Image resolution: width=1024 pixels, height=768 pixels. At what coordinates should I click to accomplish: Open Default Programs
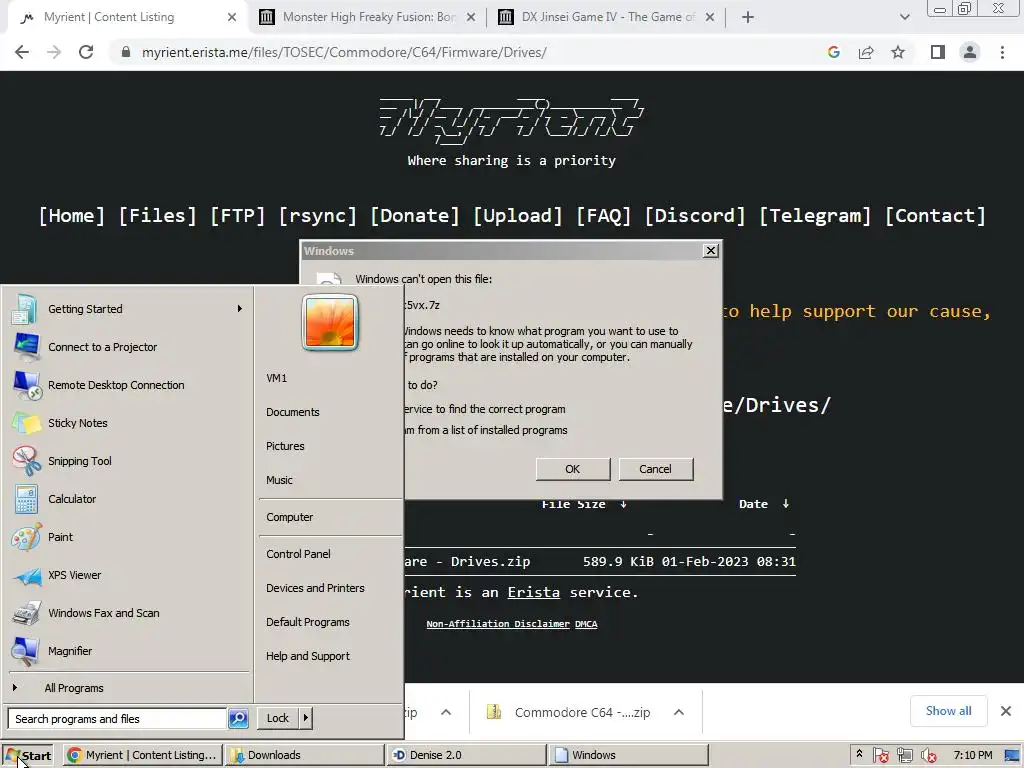click(308, 622)
